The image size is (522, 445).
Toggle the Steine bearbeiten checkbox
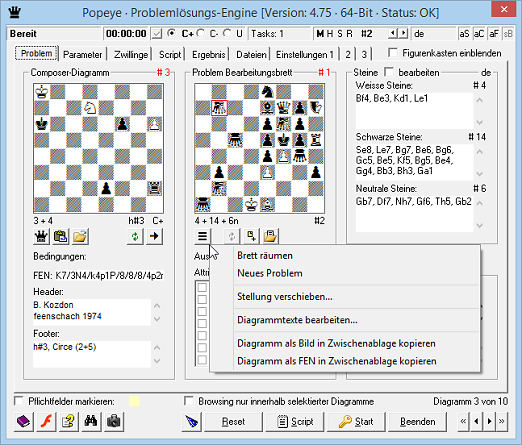point(389,72)
